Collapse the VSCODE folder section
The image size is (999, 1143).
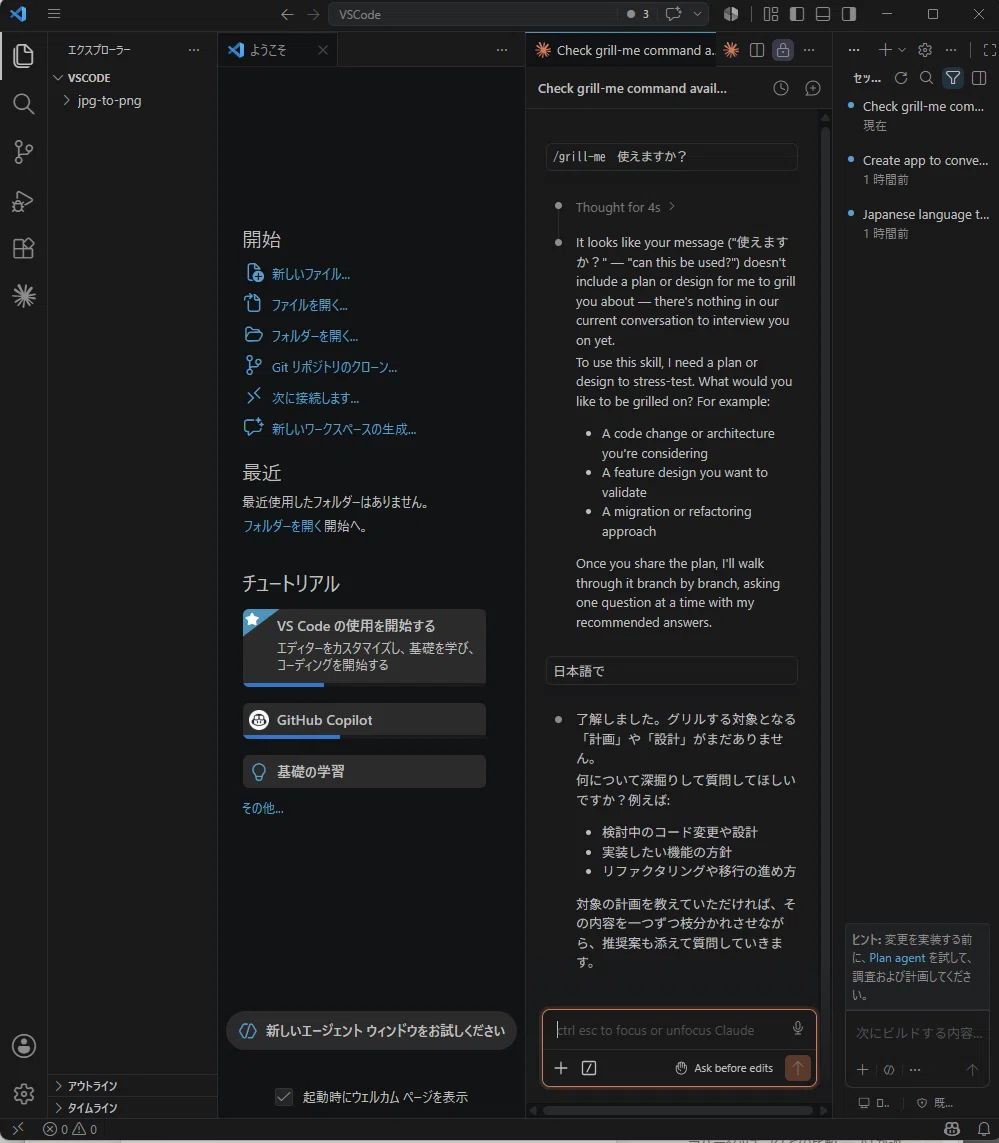pyautogui.click(x=133, y=77)
